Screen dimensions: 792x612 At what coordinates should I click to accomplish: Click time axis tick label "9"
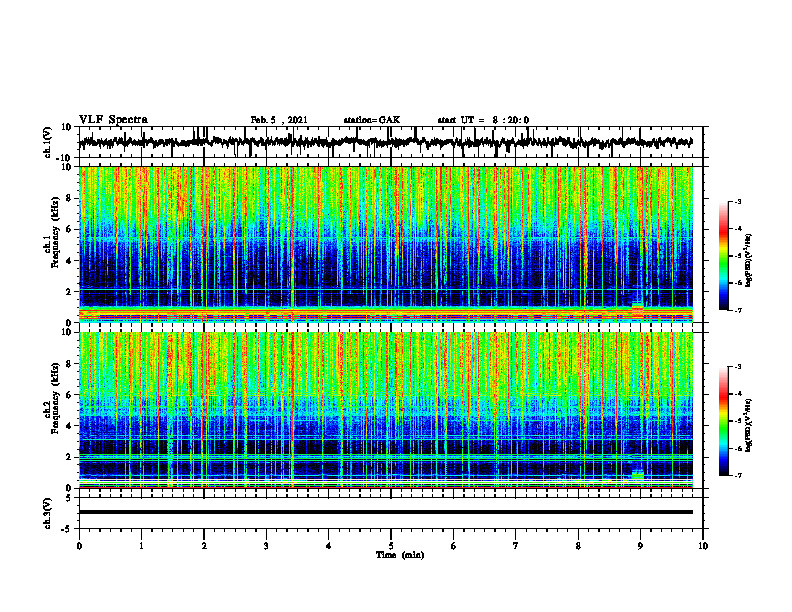pyautogui.click(x=640, y=546)
